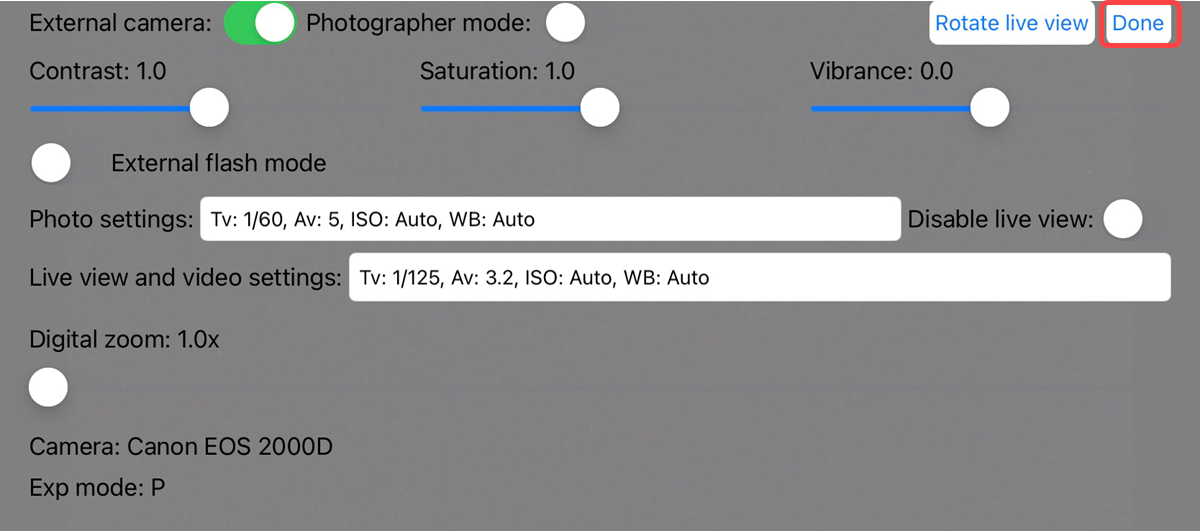
Task: Tap the Rotate live view button
Action: (x=1012, y=23)
